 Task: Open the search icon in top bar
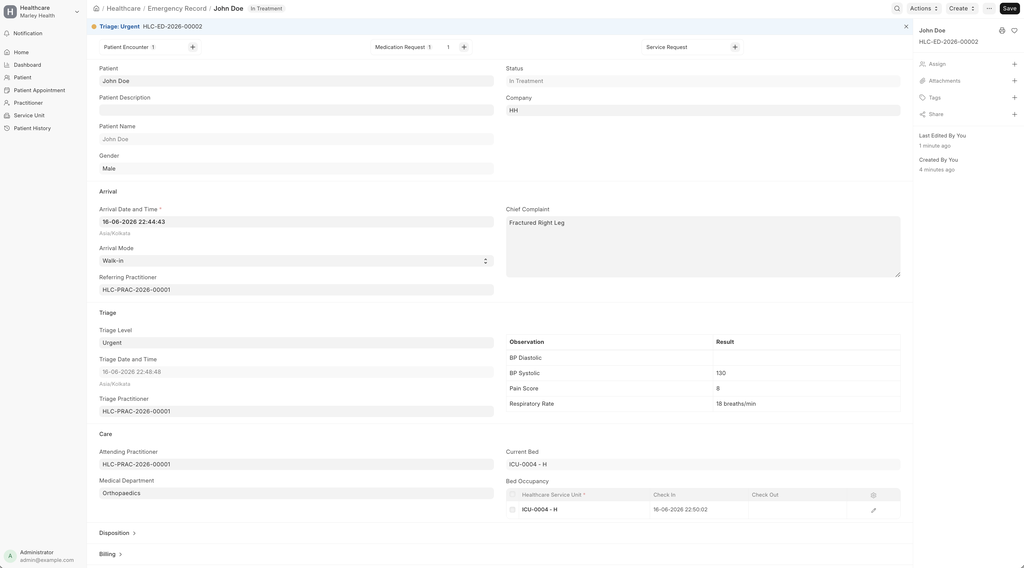click(x=897, y=8)
